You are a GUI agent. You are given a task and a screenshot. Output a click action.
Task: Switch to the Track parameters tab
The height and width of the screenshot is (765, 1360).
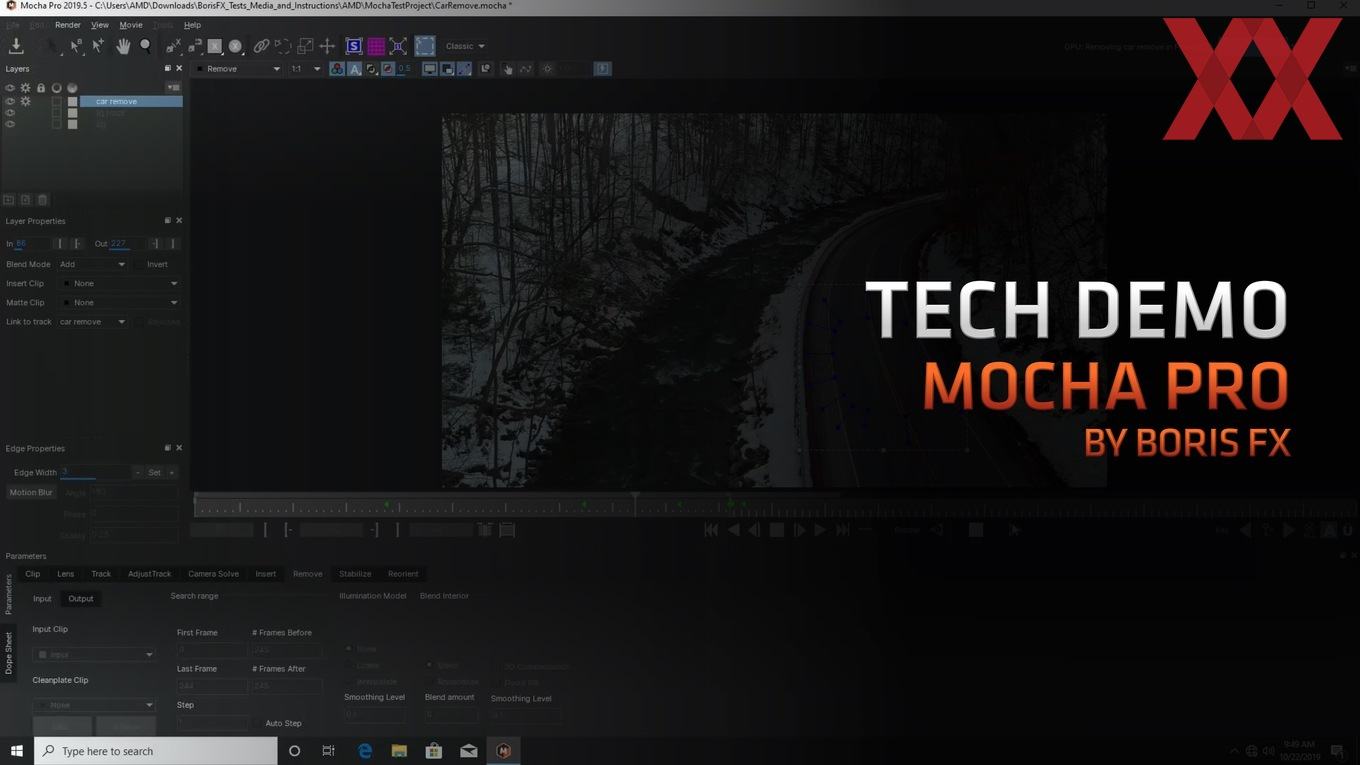101,574
